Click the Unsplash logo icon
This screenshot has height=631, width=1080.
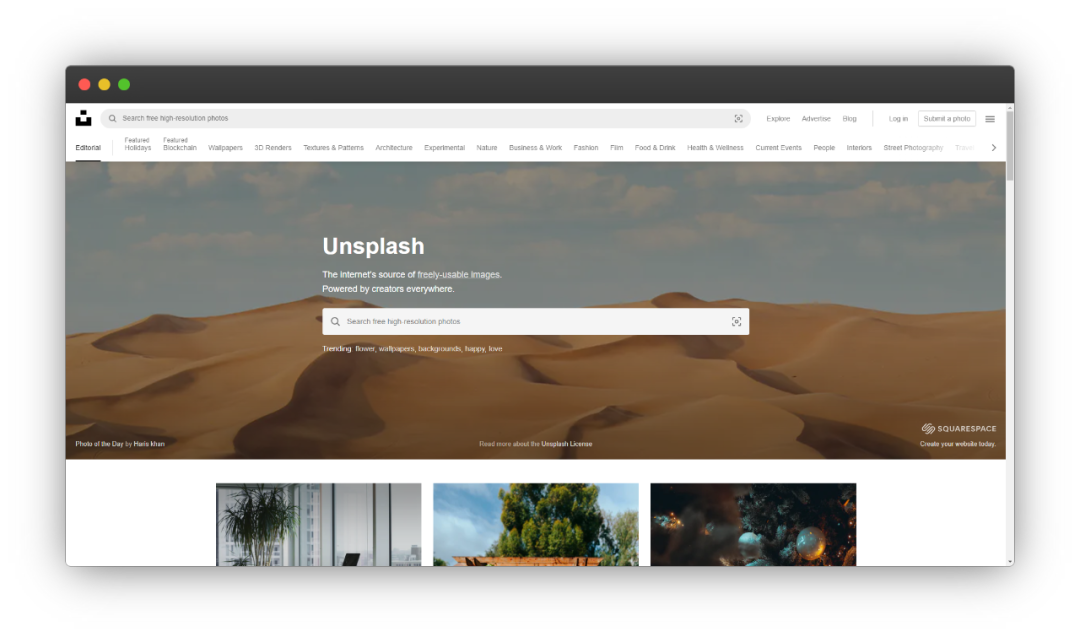coord(83,118)
